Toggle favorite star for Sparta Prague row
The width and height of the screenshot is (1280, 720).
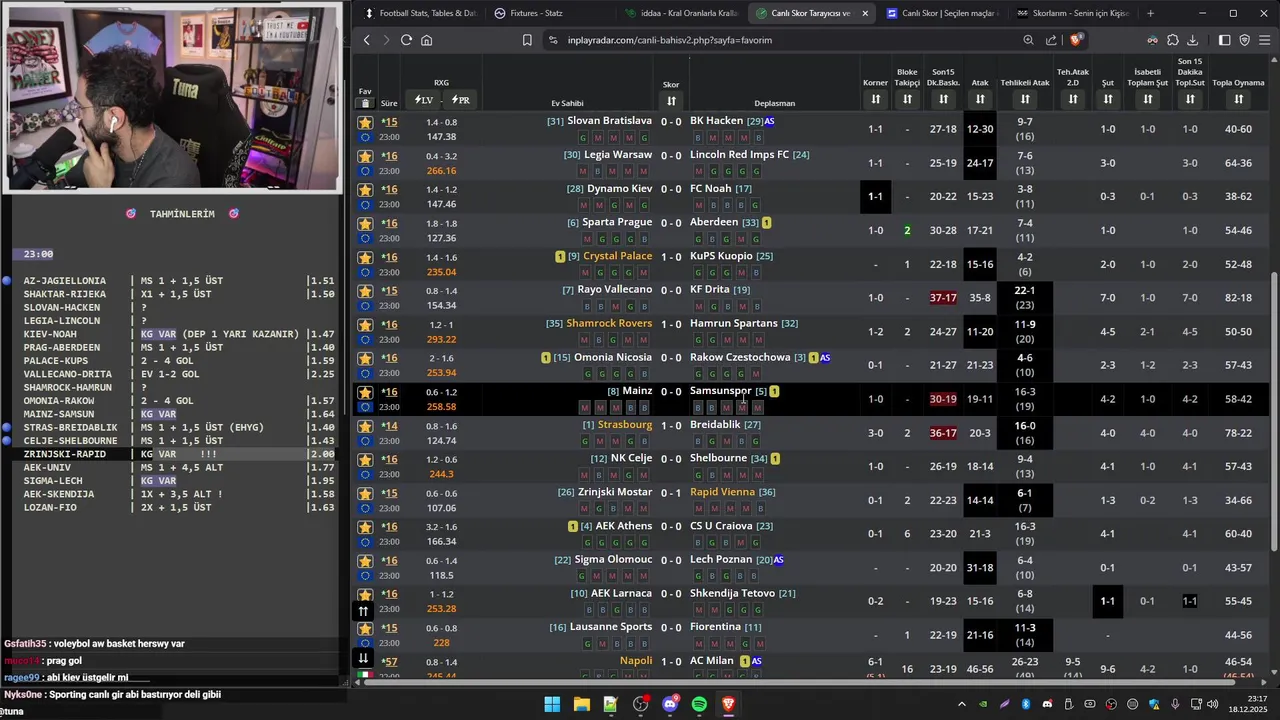pyautogui.click(x=365, y=224)
